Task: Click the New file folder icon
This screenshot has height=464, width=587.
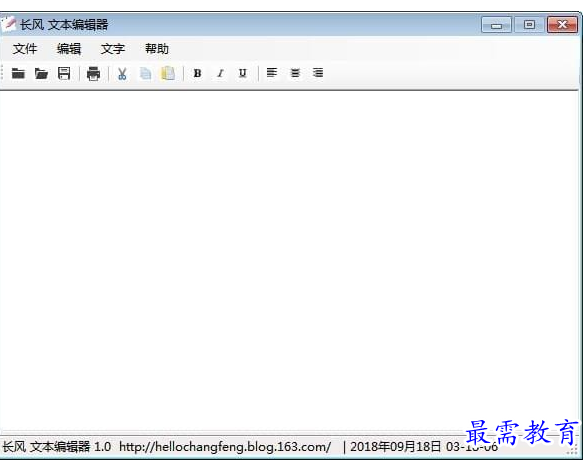Action: click(x=18, y=73)
